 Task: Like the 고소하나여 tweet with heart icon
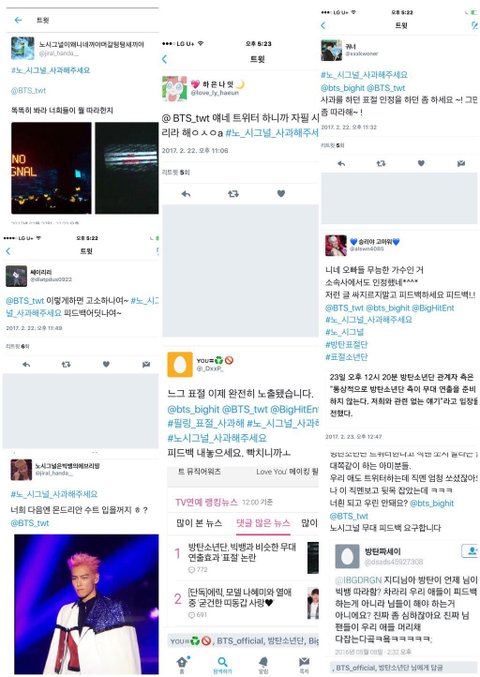coord(106,364)
